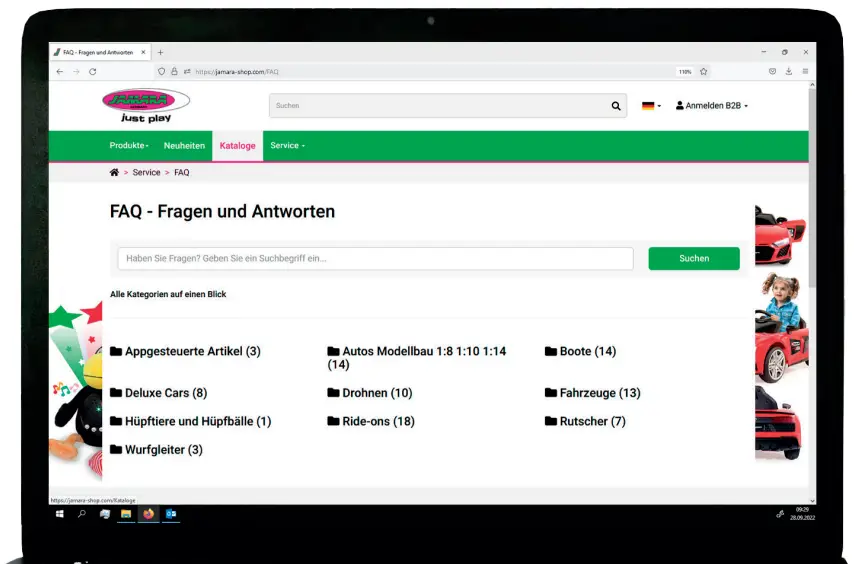854x564 pixels.
Task: Focus the FAQ question search field
Action: pyautogui.click(x=375, y=259)
